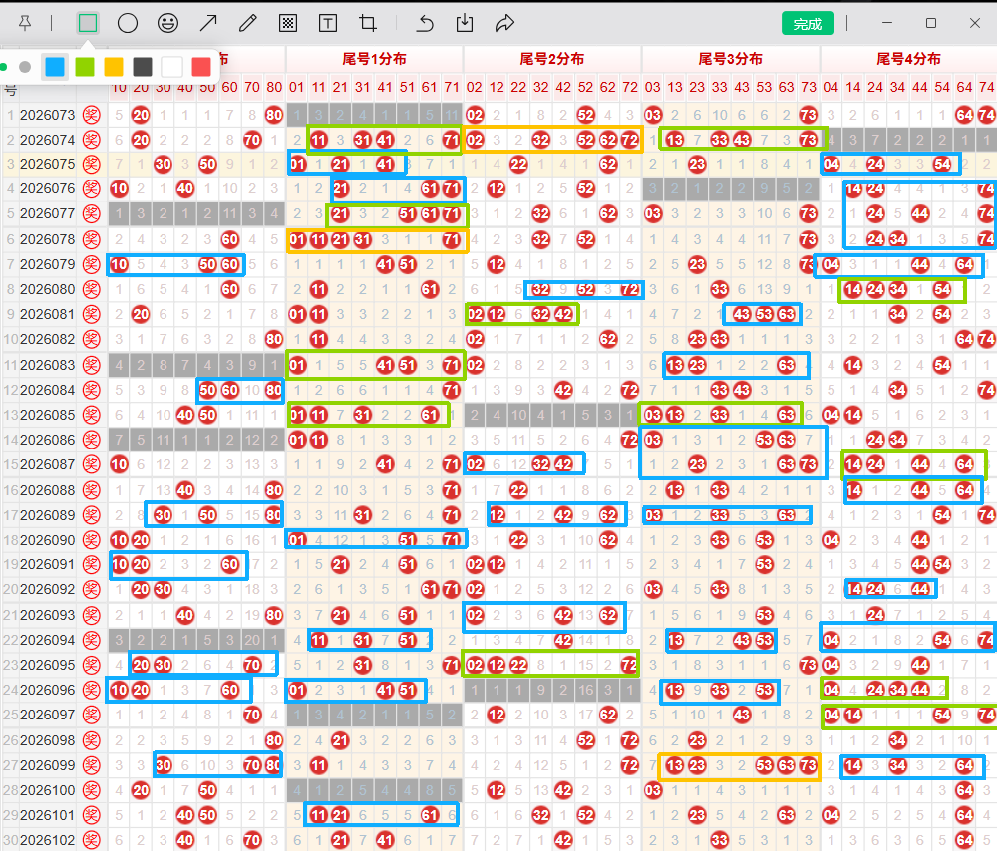997x851 pixels.
Task: Choose the gray medium stroke size dot
Action: tap(25, 67)
